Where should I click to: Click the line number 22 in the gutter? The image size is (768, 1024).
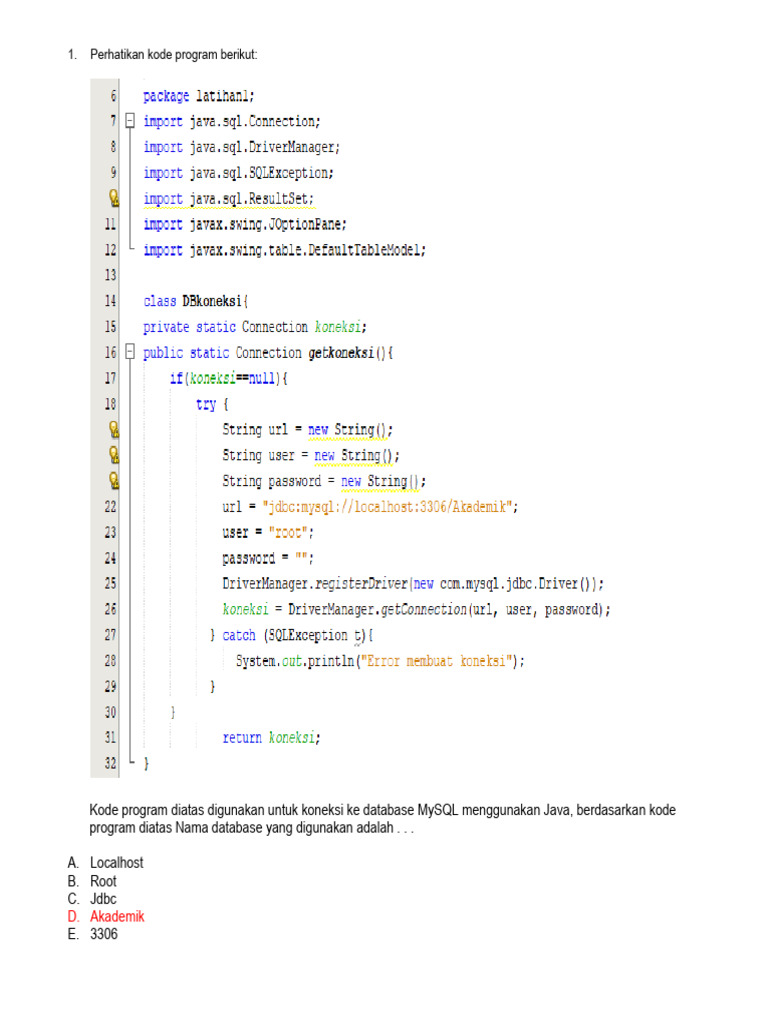pyautogui.click(x=109, y=507)
